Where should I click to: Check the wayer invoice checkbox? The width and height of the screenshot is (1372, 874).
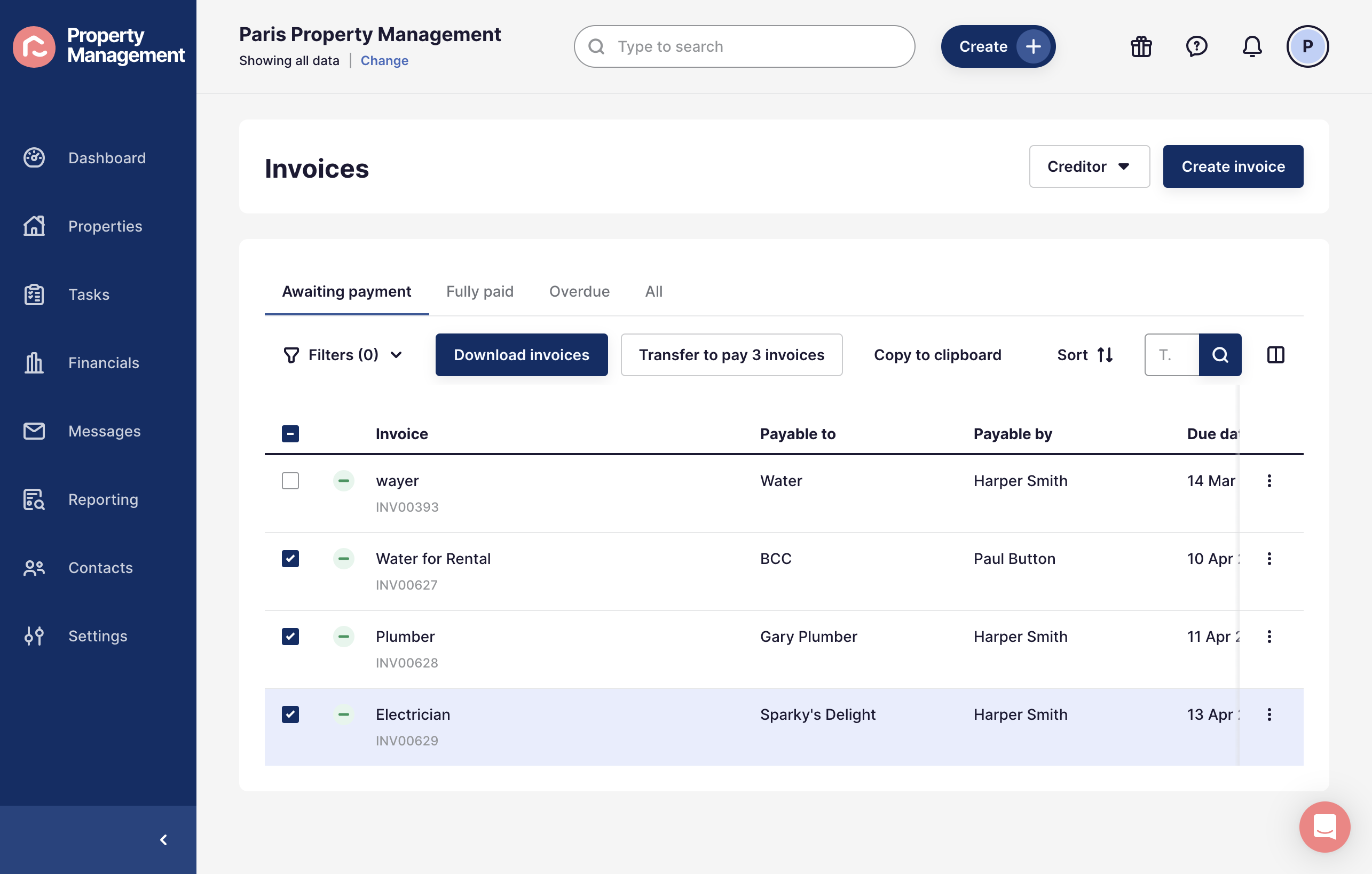click(x=290, y=481)
